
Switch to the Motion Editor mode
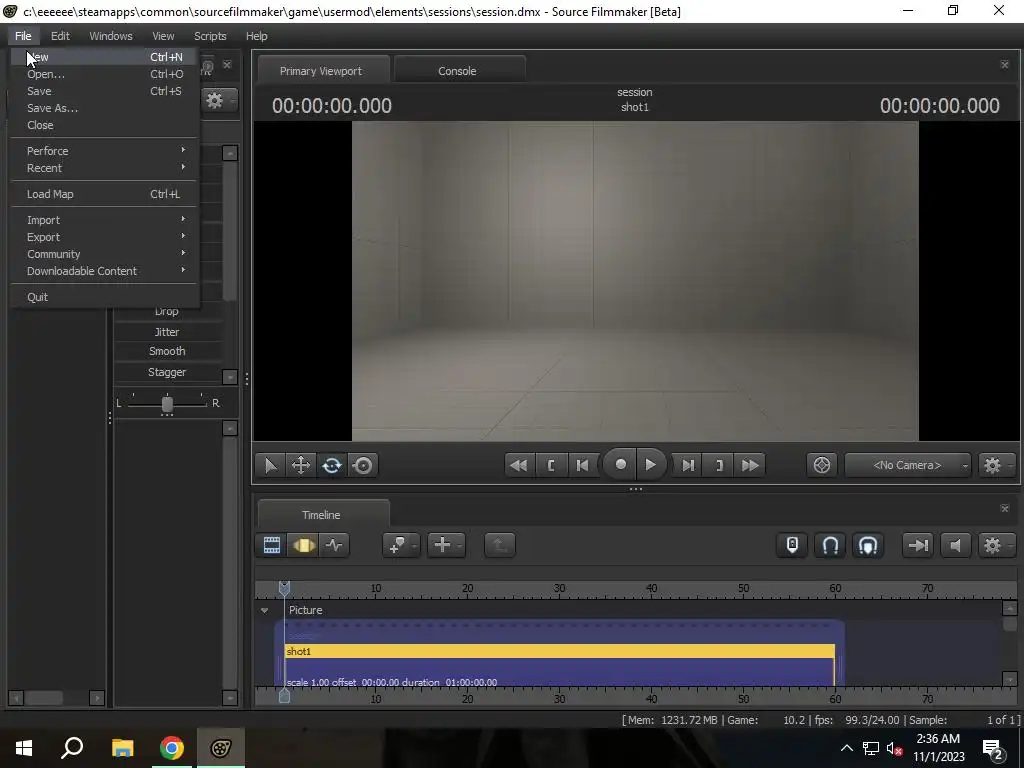click(x=303, y=545)
